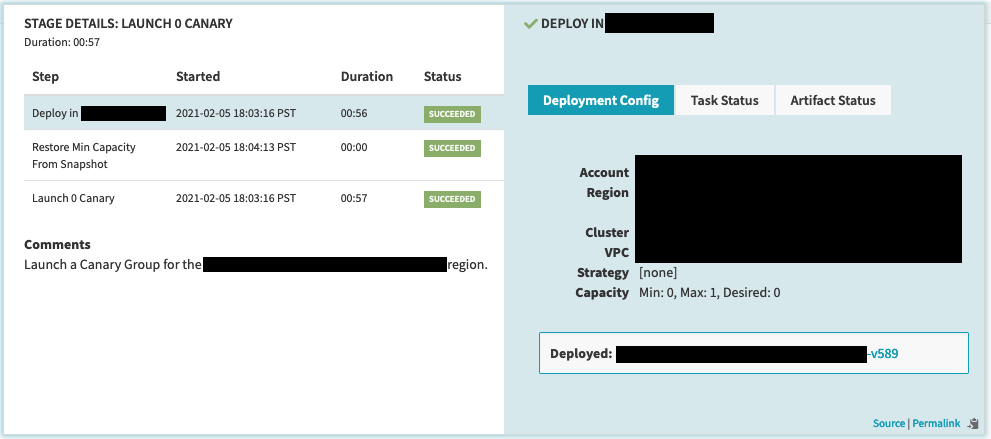Open the Source link

coord(889,423)
